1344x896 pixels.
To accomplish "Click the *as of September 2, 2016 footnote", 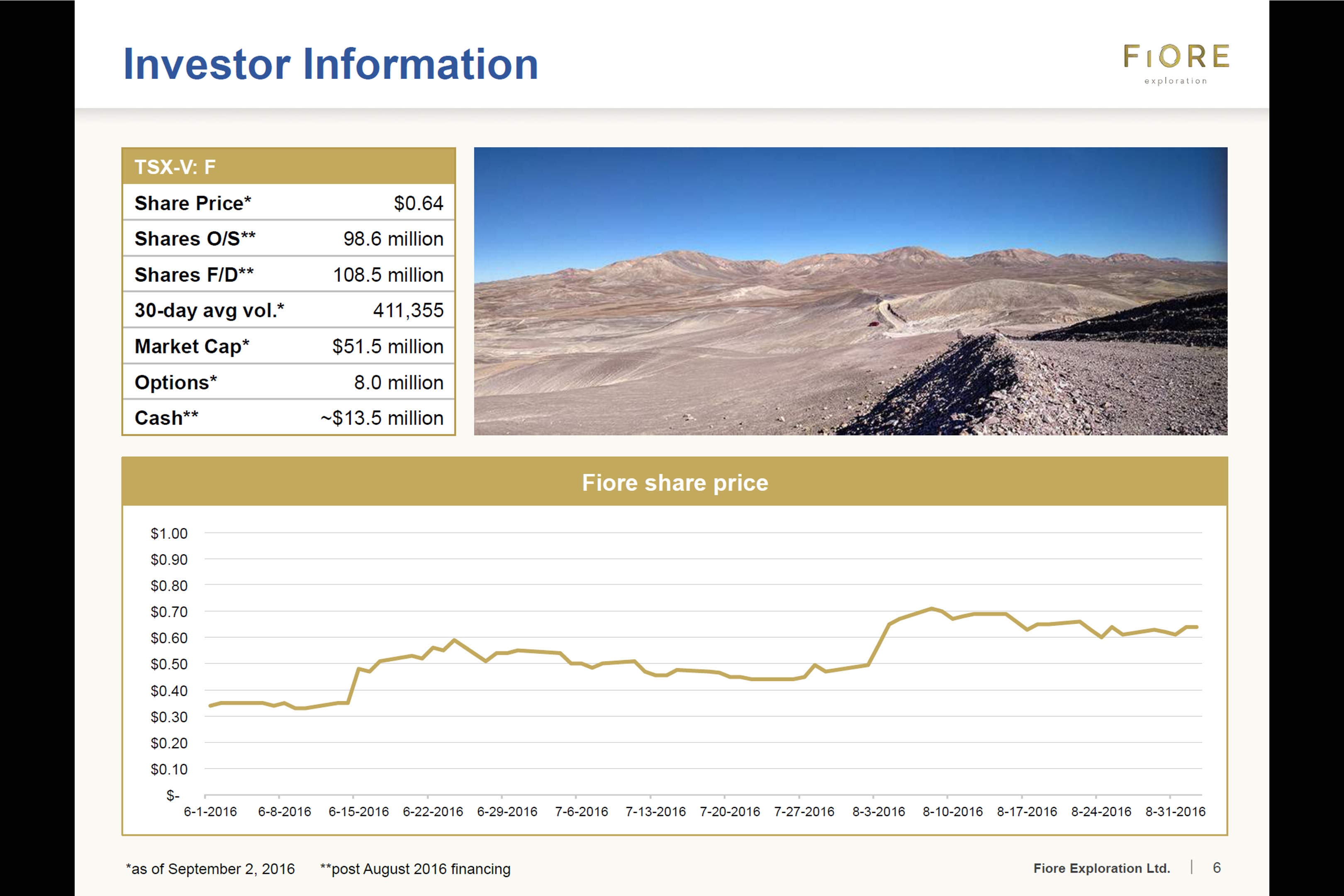I will 210,869.
